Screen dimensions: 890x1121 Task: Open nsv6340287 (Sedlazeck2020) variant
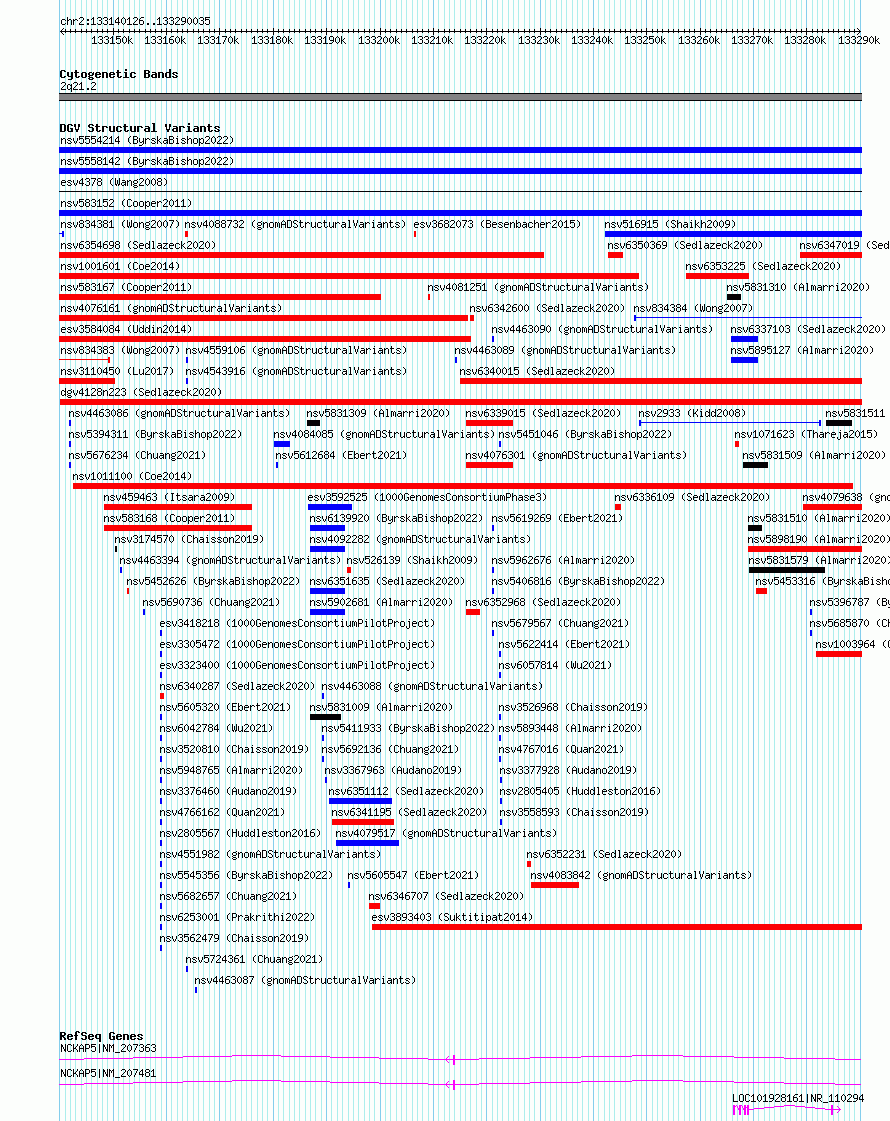pyautogui.click(x=237, y=686)
